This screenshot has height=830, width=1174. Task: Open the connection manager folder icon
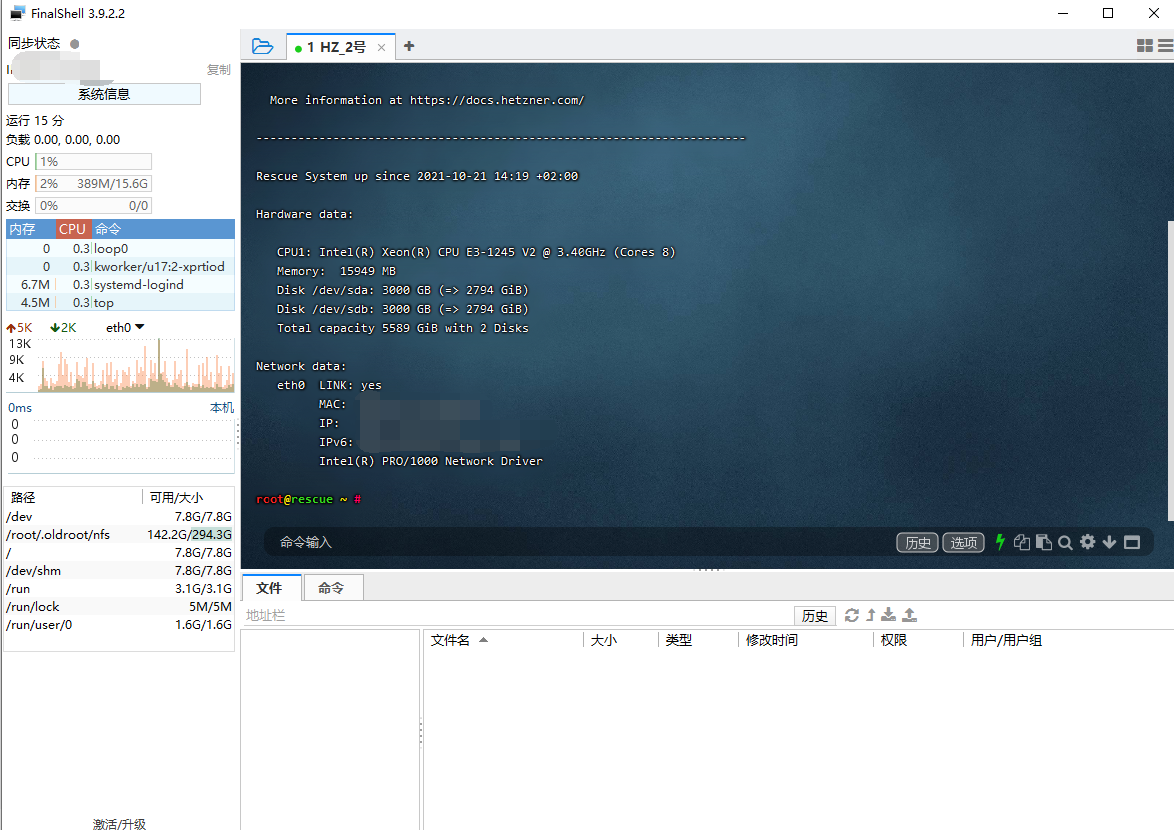[262, 46]
